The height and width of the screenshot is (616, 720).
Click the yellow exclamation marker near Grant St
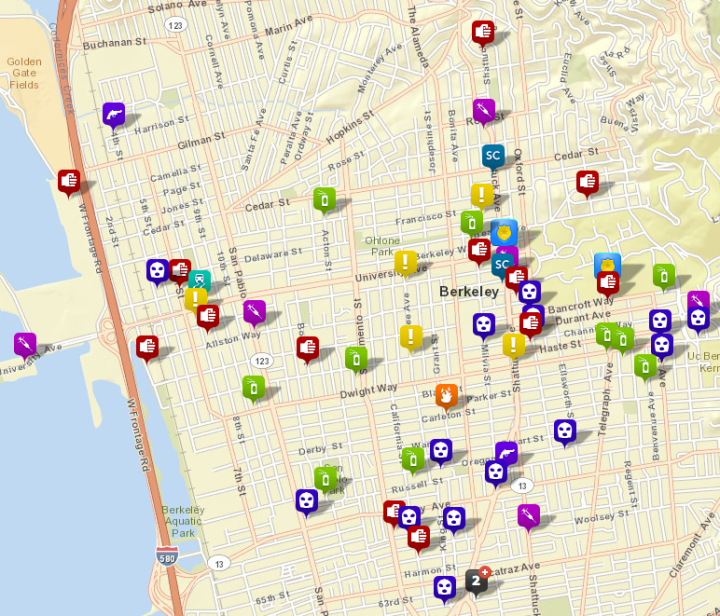click(411, 337)
